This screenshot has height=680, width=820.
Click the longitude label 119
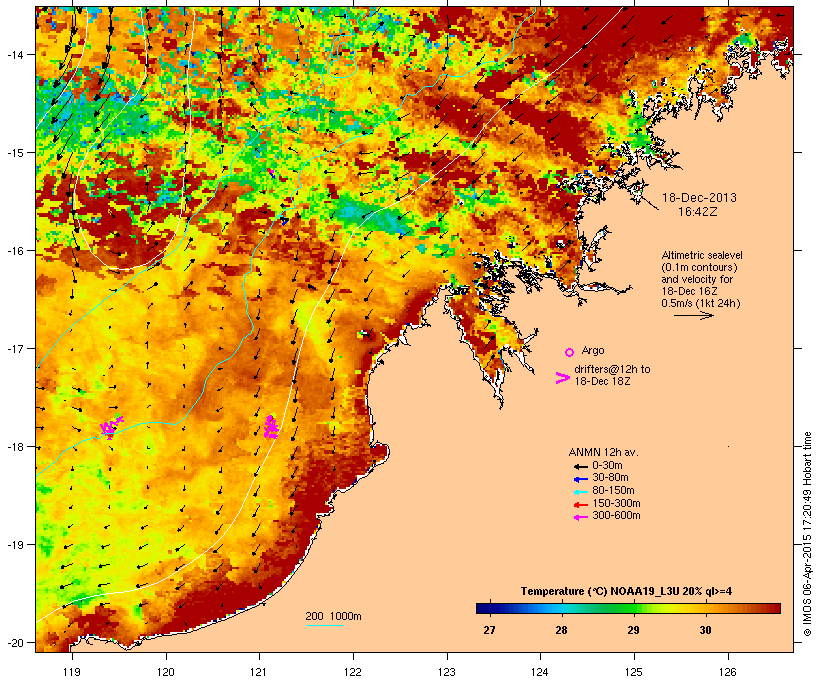coord(72,672)
